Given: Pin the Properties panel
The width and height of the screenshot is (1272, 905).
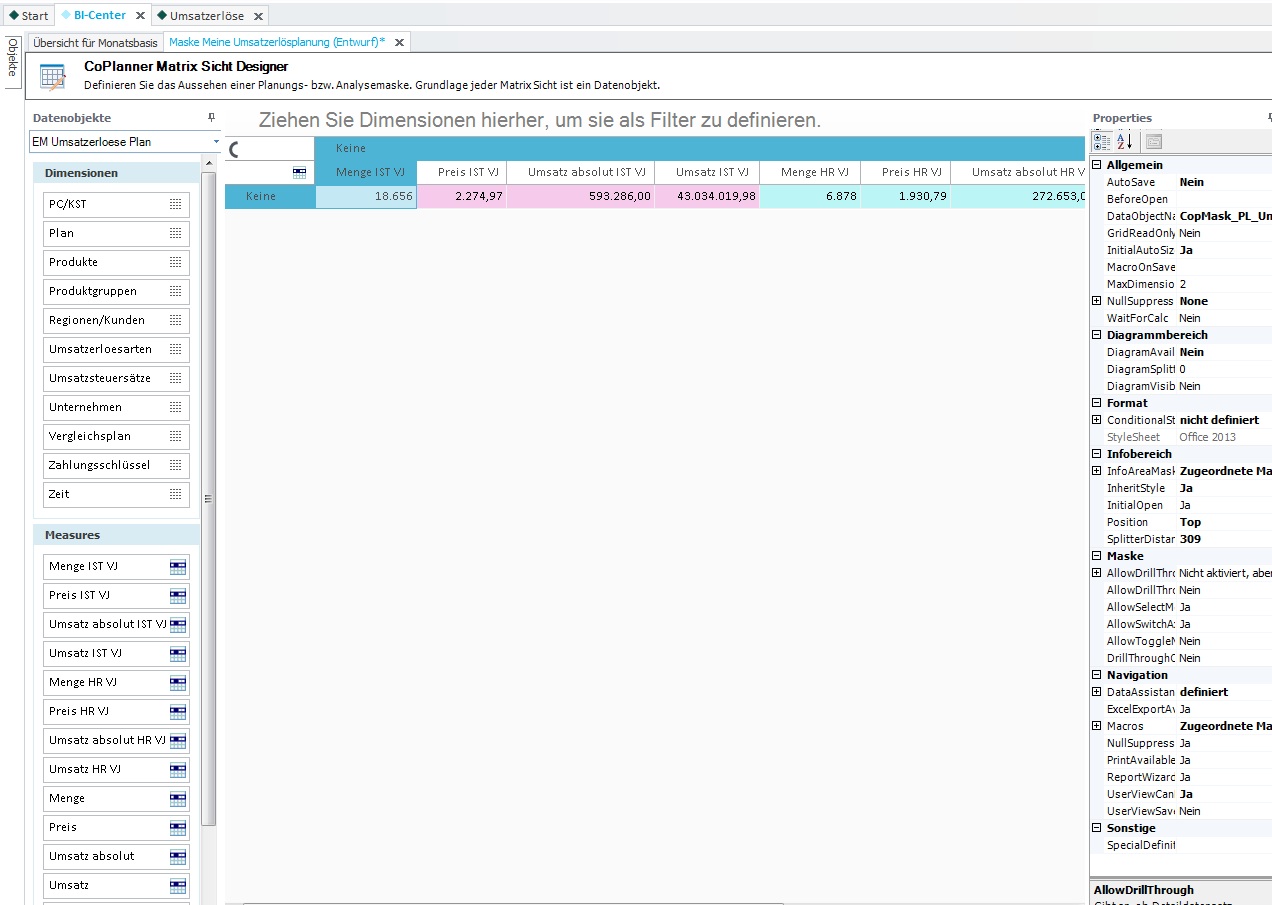Looking at the screenshot, I should coord(1269,118).
